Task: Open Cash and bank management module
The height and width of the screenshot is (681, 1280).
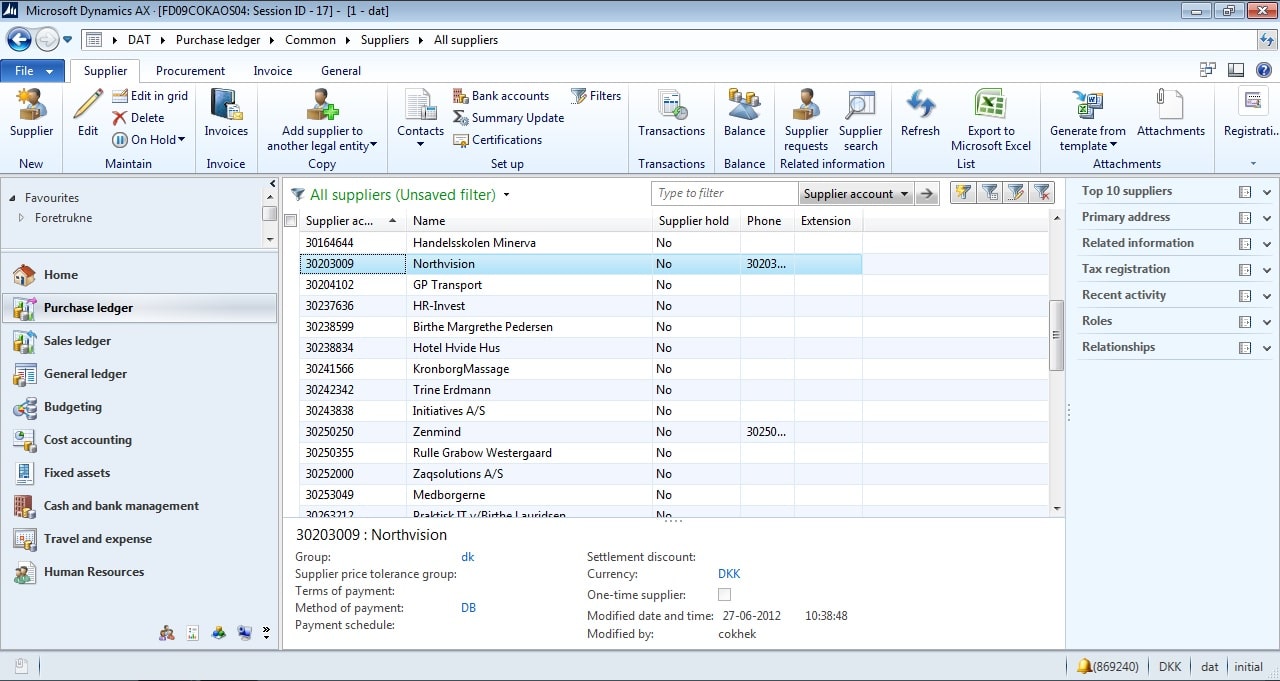Action: pos(139,506)
